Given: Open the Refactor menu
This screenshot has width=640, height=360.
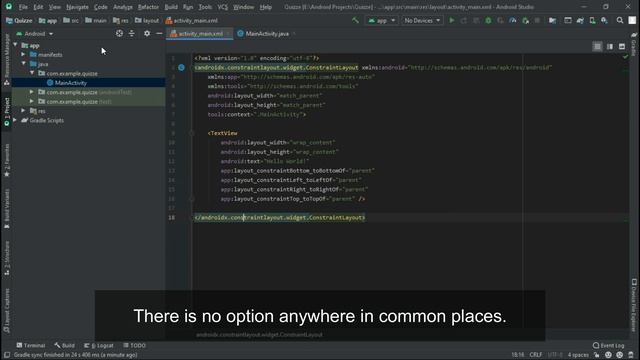Looking at the screenshot, I should (148, 7).
